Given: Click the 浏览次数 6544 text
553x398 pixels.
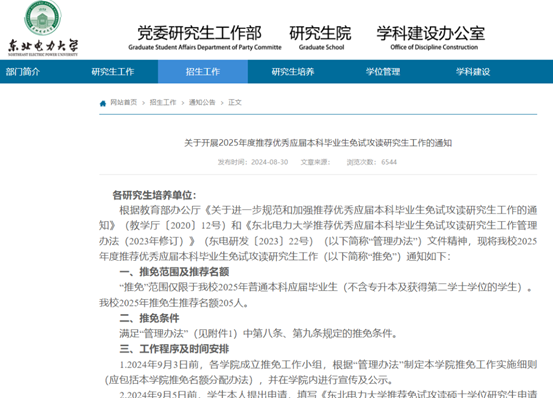Looking at the screenshot, I should point(372,162).
